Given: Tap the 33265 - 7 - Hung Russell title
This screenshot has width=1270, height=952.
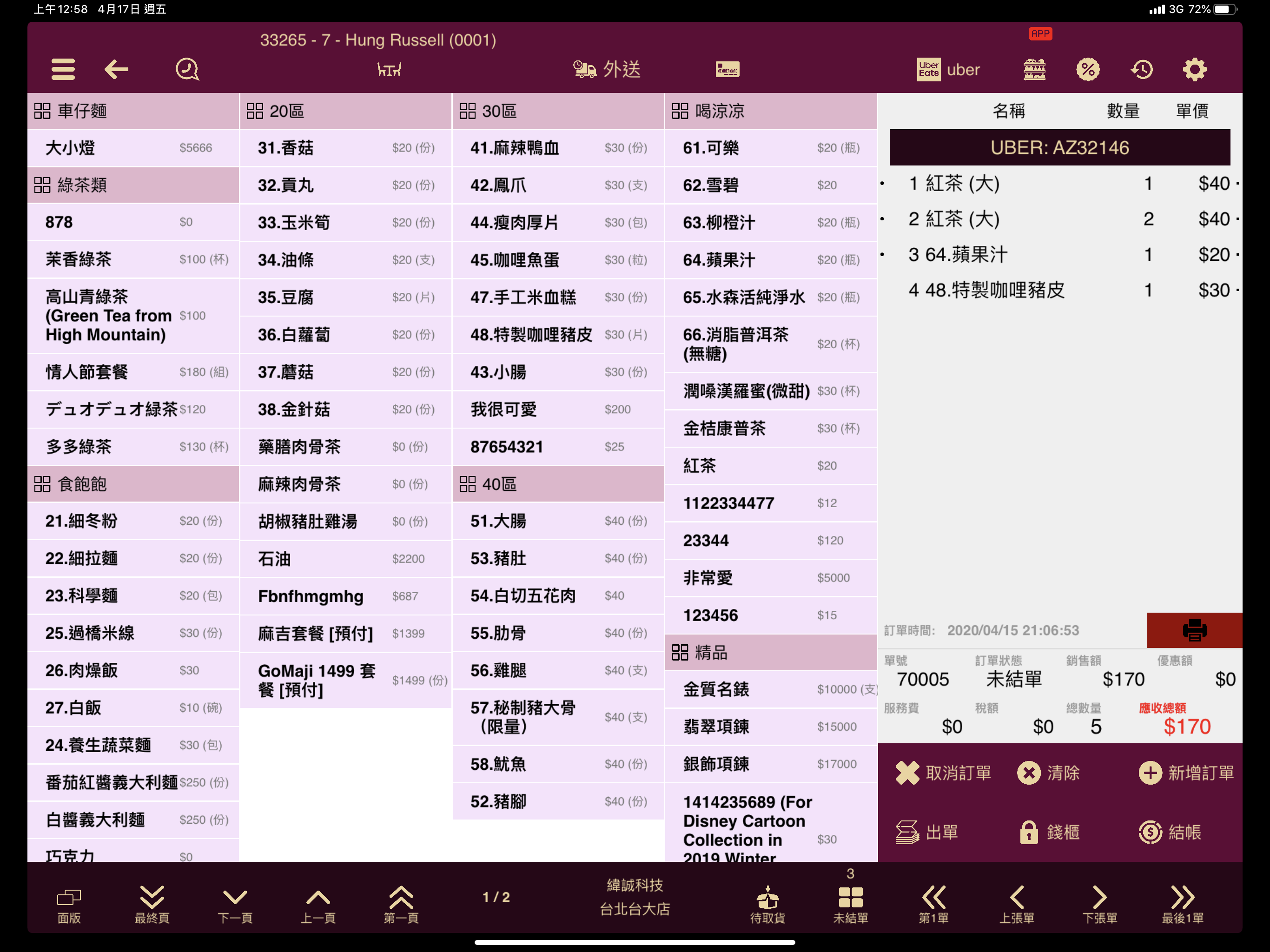Looking at the screenshot, I should tap(378, 40).
